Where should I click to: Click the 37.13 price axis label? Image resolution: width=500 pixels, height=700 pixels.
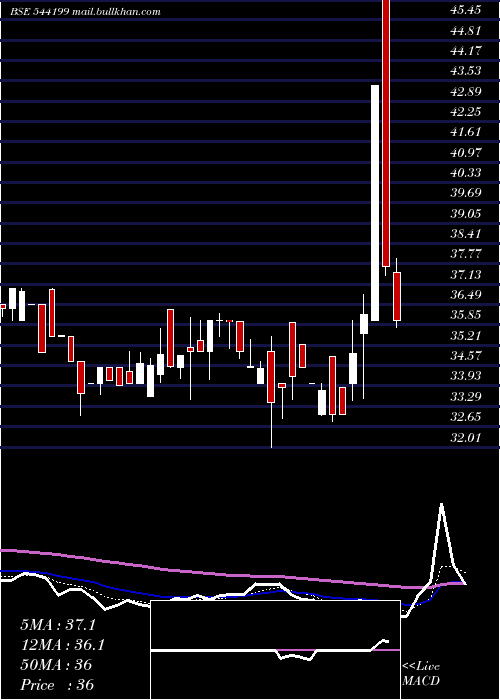pyautogui.click(x=466, y=274)
